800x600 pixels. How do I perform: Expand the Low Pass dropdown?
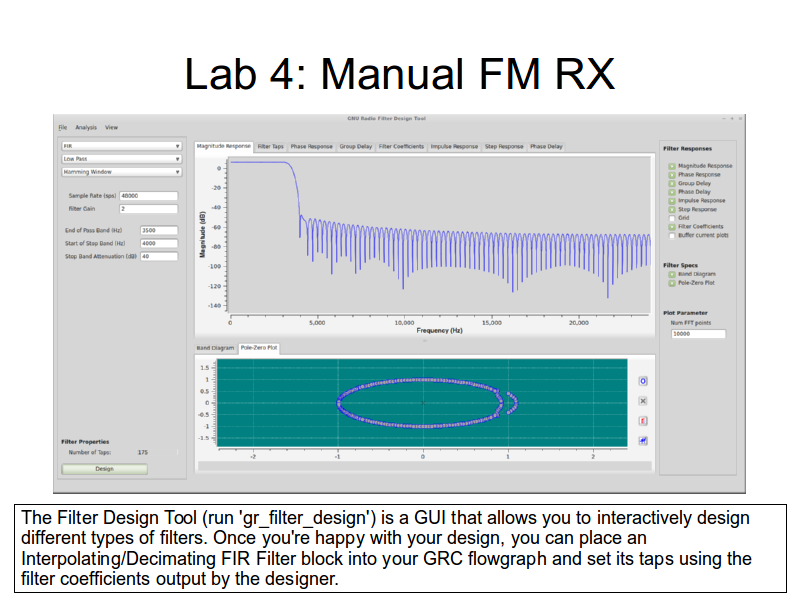tap(121, 158)
